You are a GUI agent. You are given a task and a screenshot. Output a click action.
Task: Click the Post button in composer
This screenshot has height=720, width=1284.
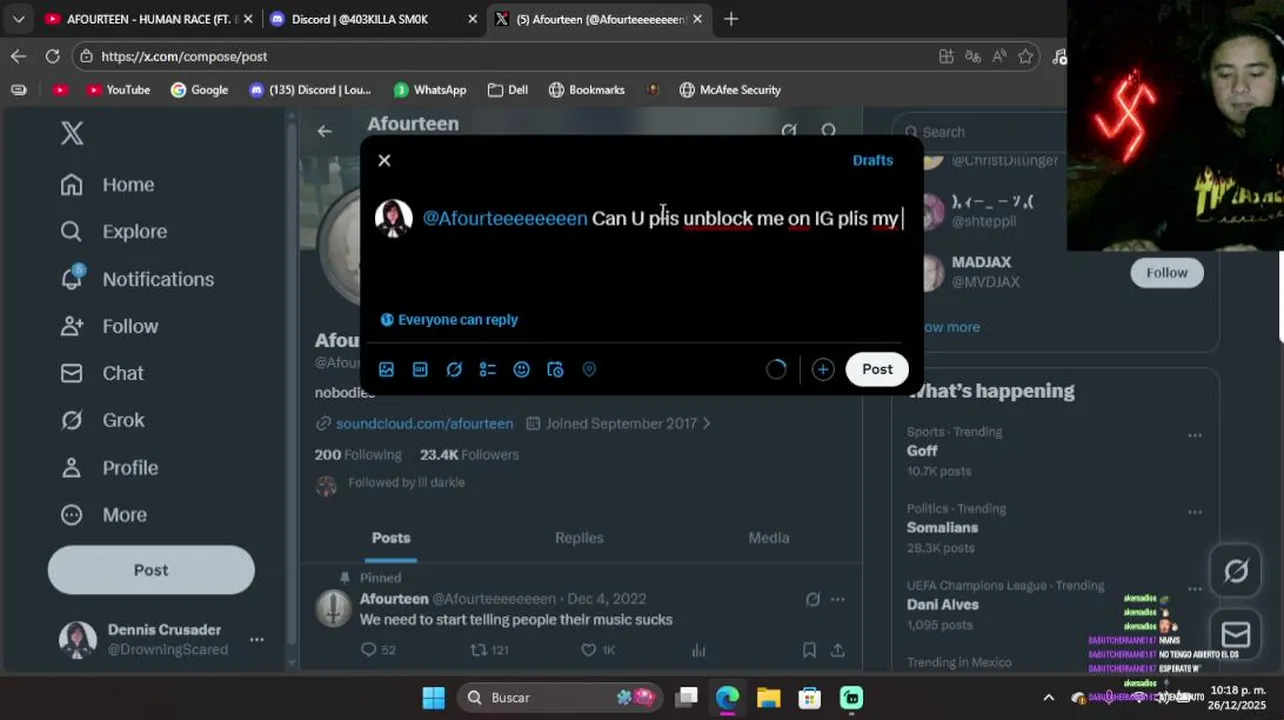[x=877, y=369]
